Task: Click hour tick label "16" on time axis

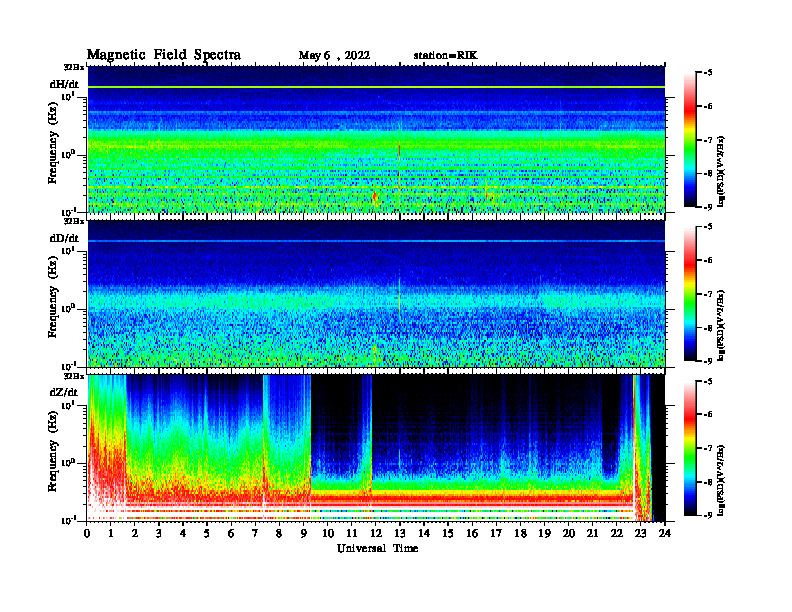Action: 472,533
